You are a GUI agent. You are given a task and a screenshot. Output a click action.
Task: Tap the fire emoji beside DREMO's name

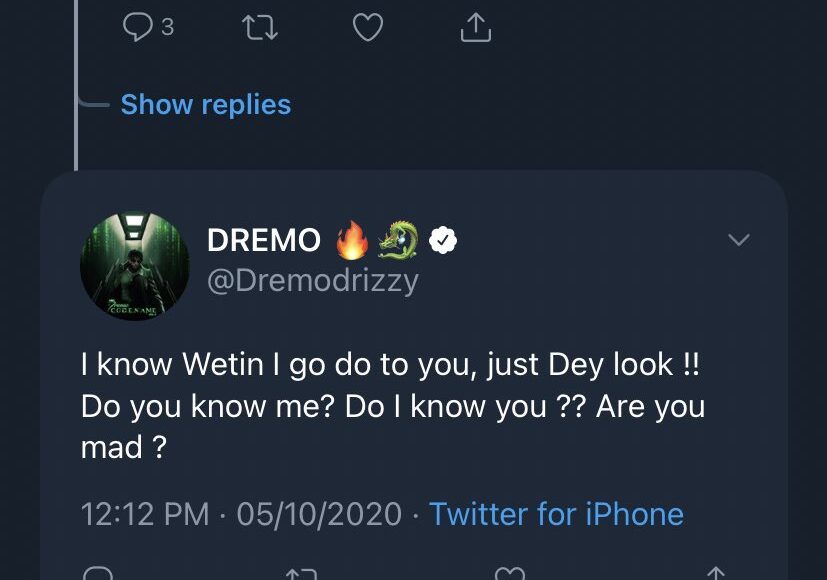click(350, 241)
